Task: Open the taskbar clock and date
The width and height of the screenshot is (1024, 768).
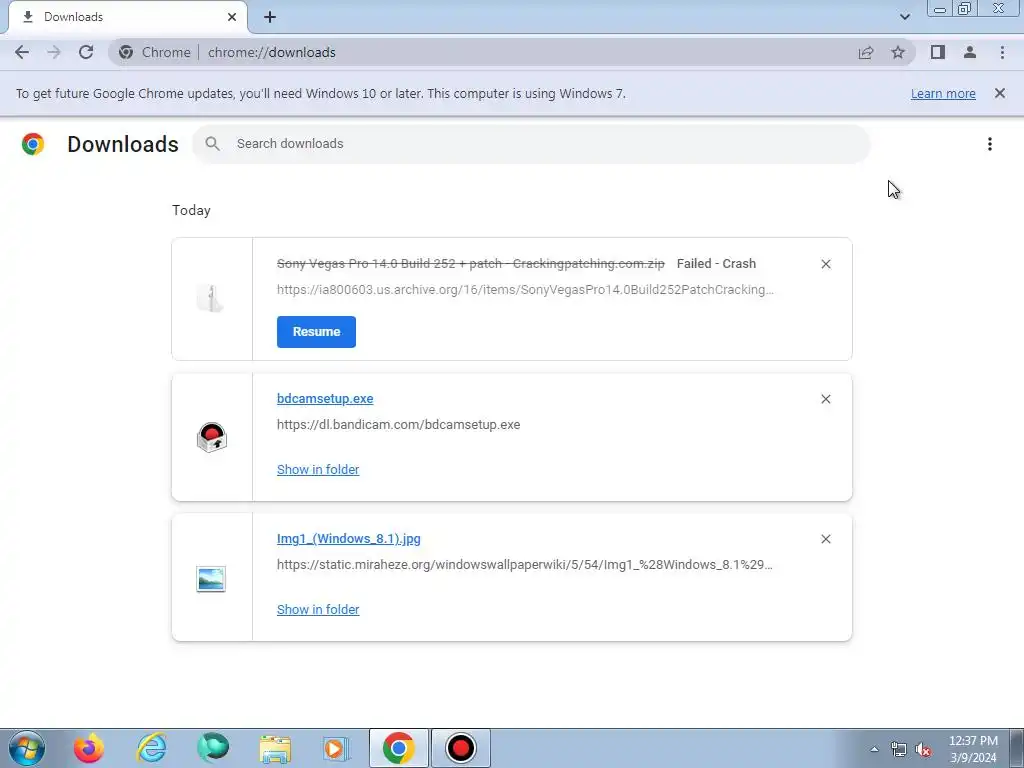Action: pos(973,749)
